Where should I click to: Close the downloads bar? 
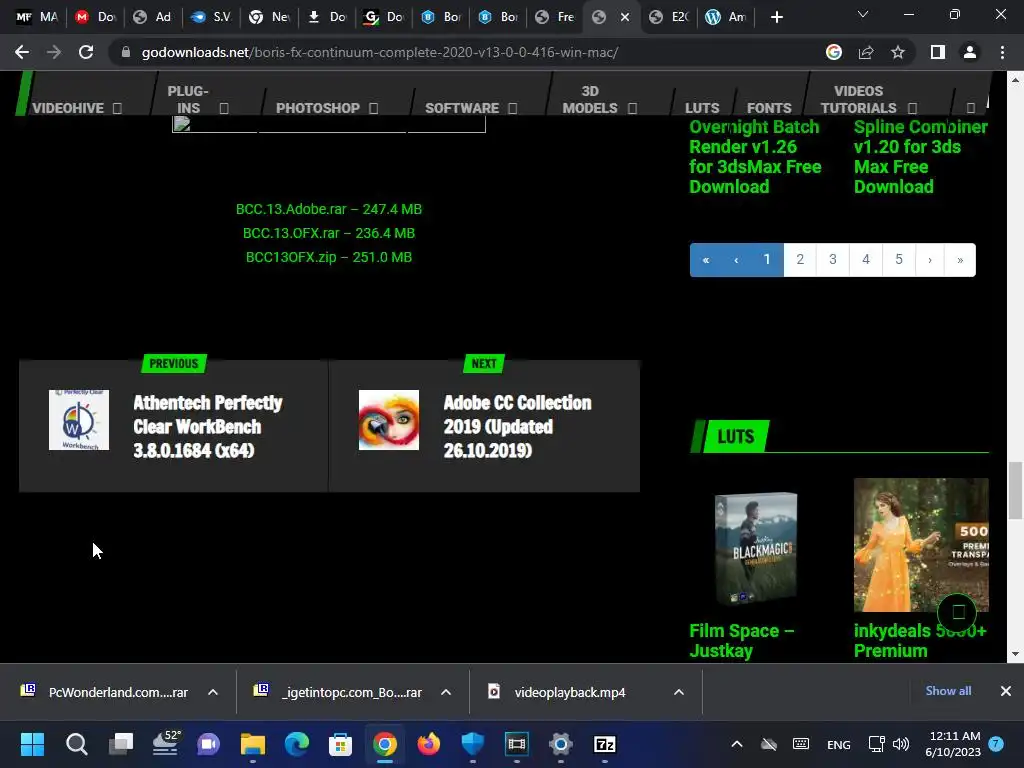click(x=1006, y=691)
